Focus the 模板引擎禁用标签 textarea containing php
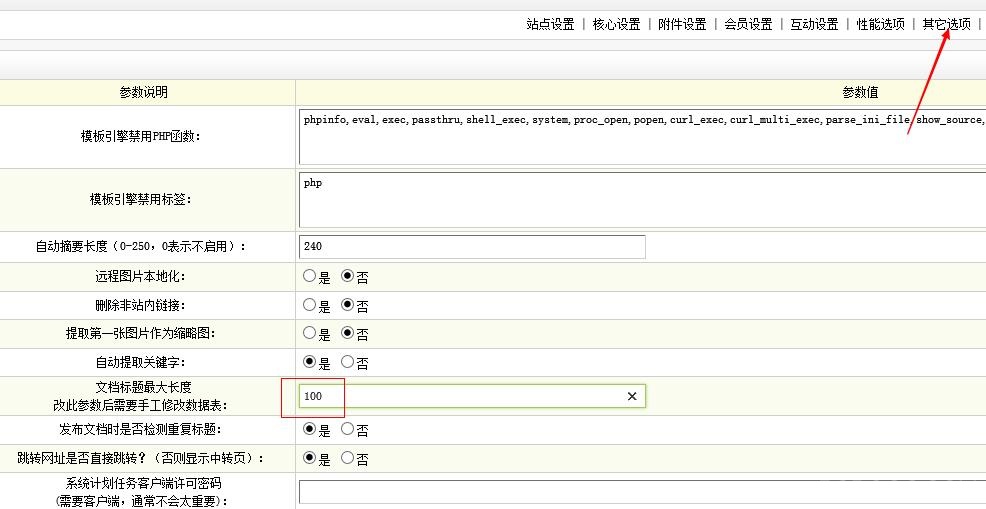Image resolution: width=986 pixels, height=509 pixels. point(642,200)
